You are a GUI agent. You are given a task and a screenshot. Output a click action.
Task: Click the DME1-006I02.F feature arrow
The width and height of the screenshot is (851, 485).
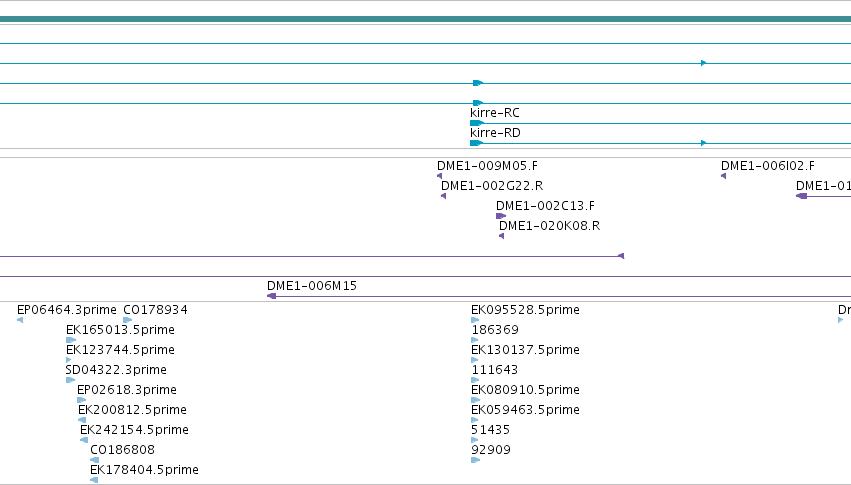coord(723,176)
